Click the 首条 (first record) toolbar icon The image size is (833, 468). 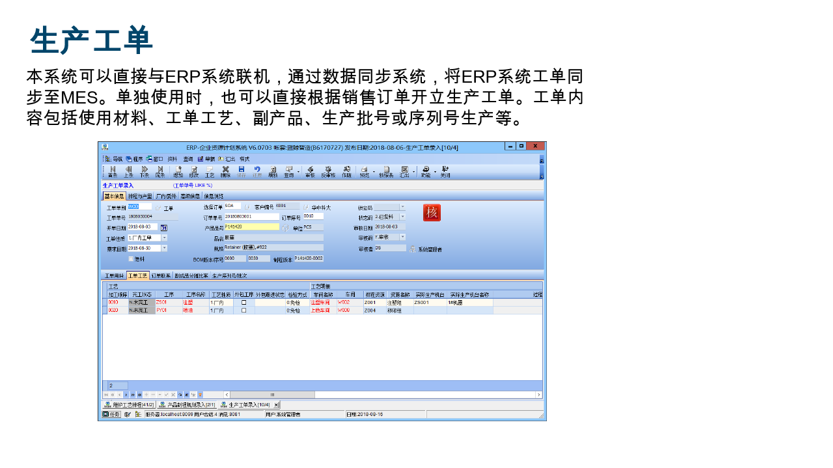pyautogui.click(x=110, y=171)
